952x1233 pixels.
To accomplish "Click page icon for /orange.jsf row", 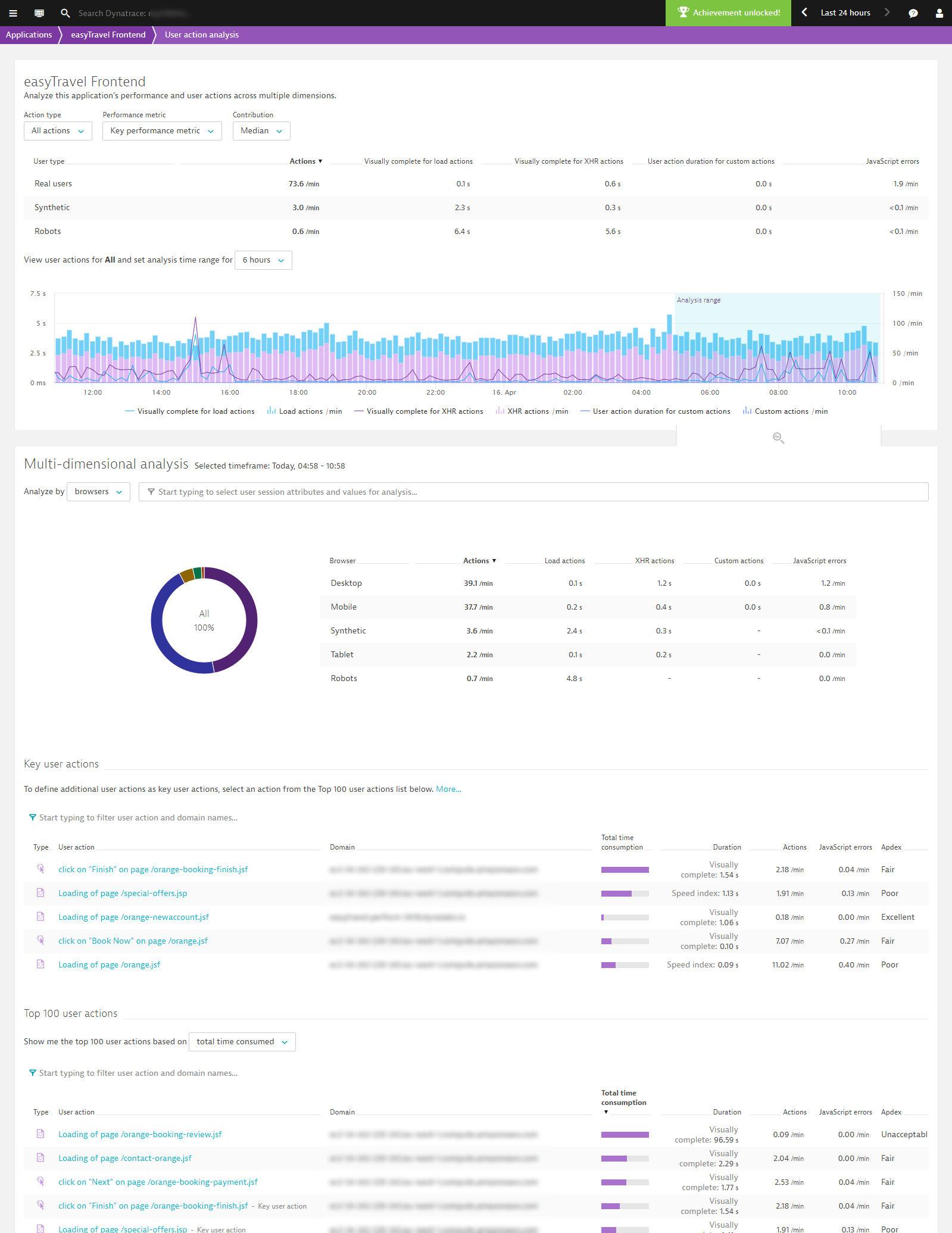I will (40, 964).
